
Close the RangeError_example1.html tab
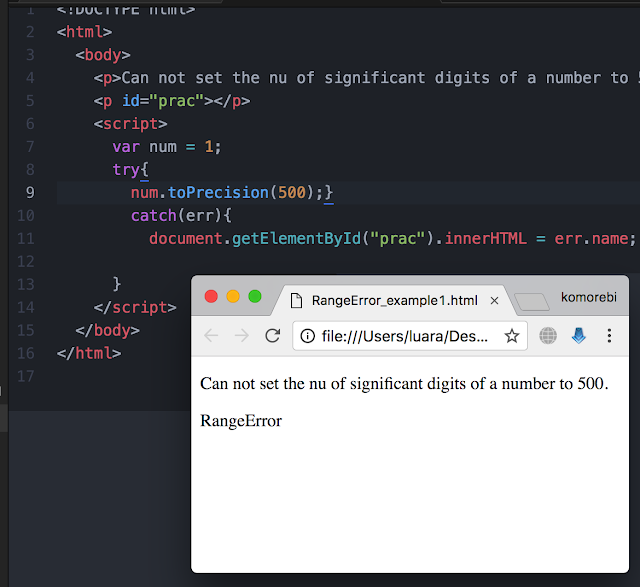pos(494,301)
